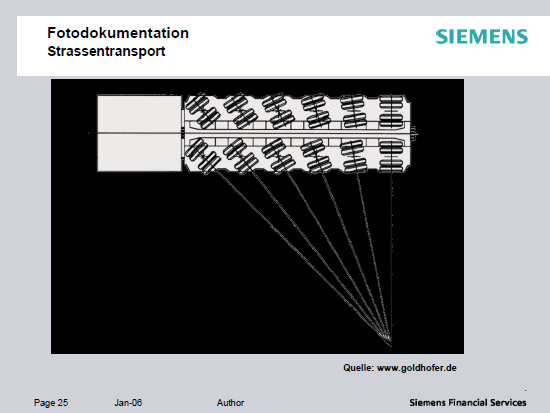The image size is (550, 413).
Task: Click the Quelle label text
Action: (359, 368)
